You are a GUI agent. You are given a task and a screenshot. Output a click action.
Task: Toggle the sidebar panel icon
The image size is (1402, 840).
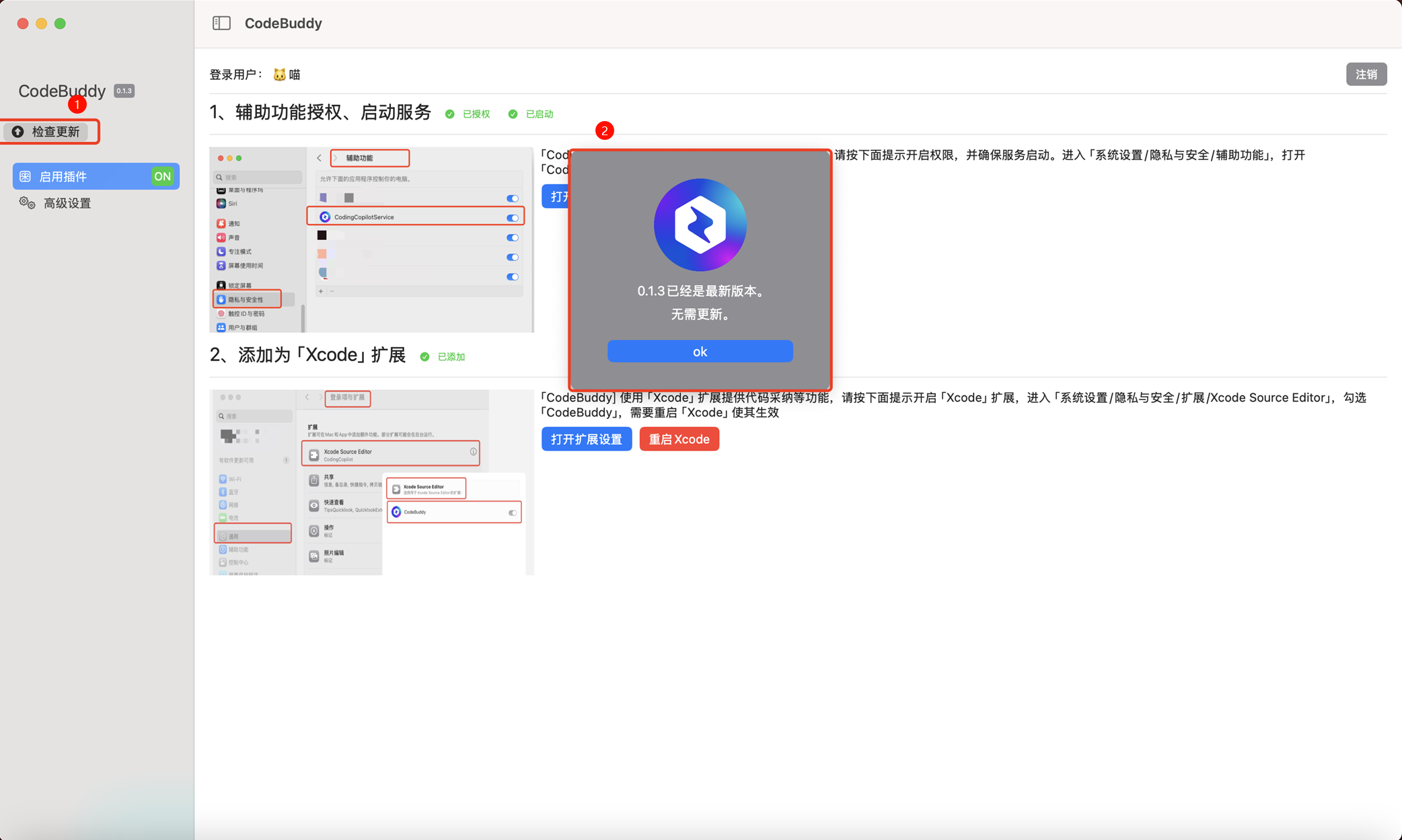pos(221,24)
